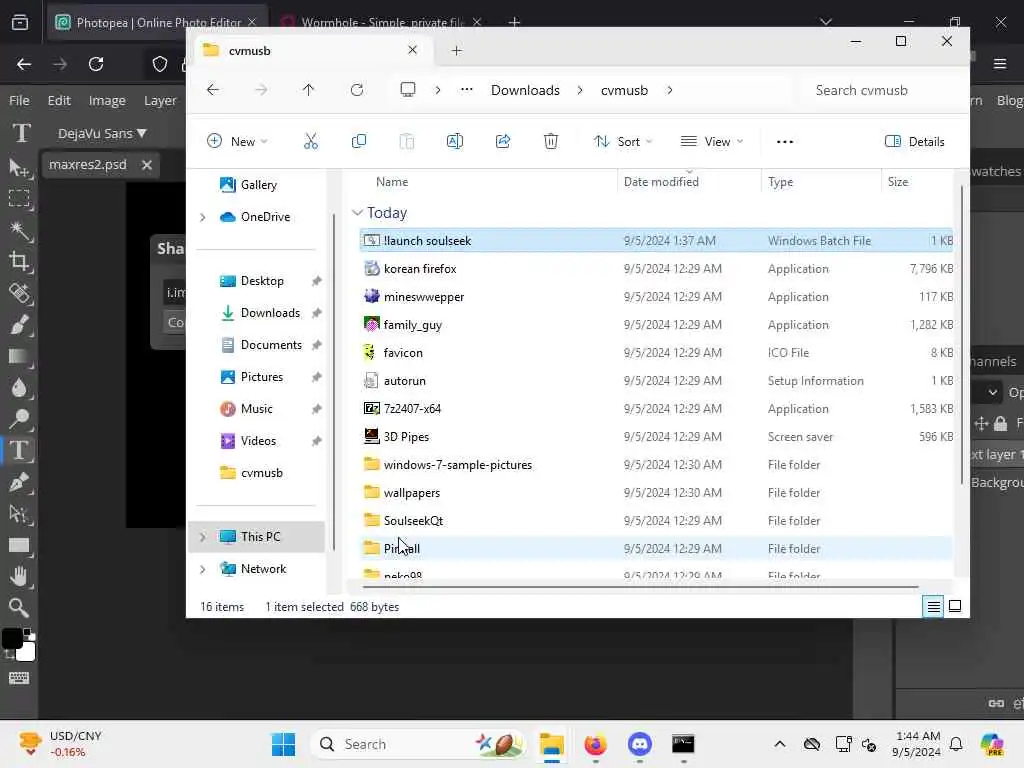Open Photopea File menu
The width and height of the screenshot is (1024, 768).
pyautogui.click(x=19, y=101)
